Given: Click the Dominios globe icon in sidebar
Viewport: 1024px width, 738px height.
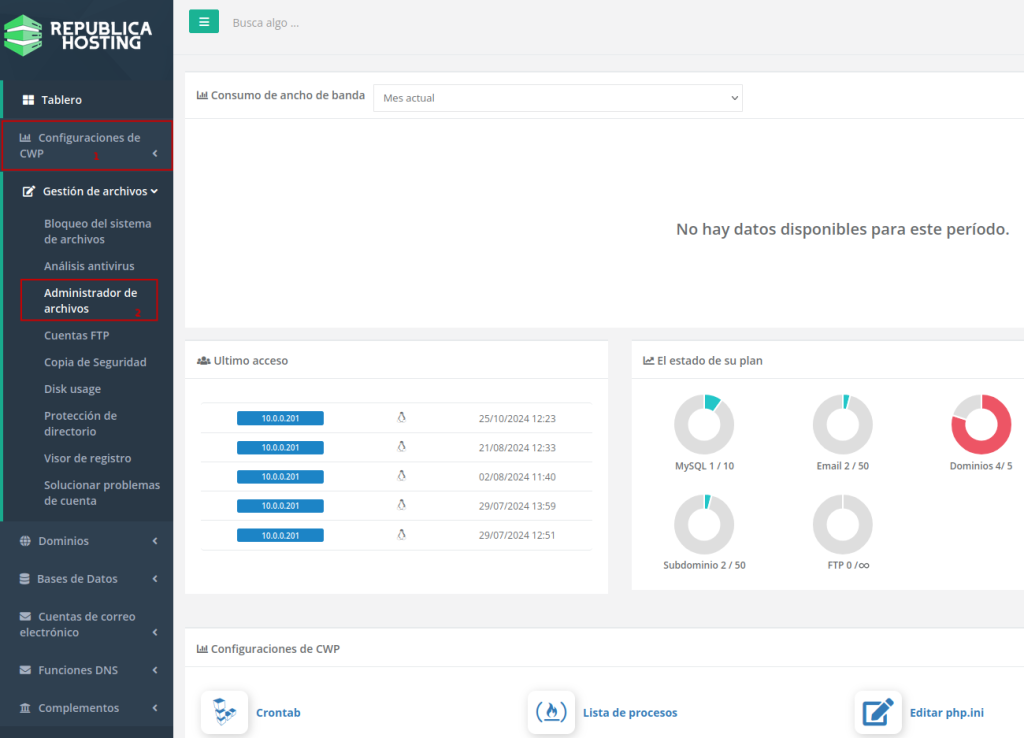Looking at the screenshot, I should tap(25, 541).
